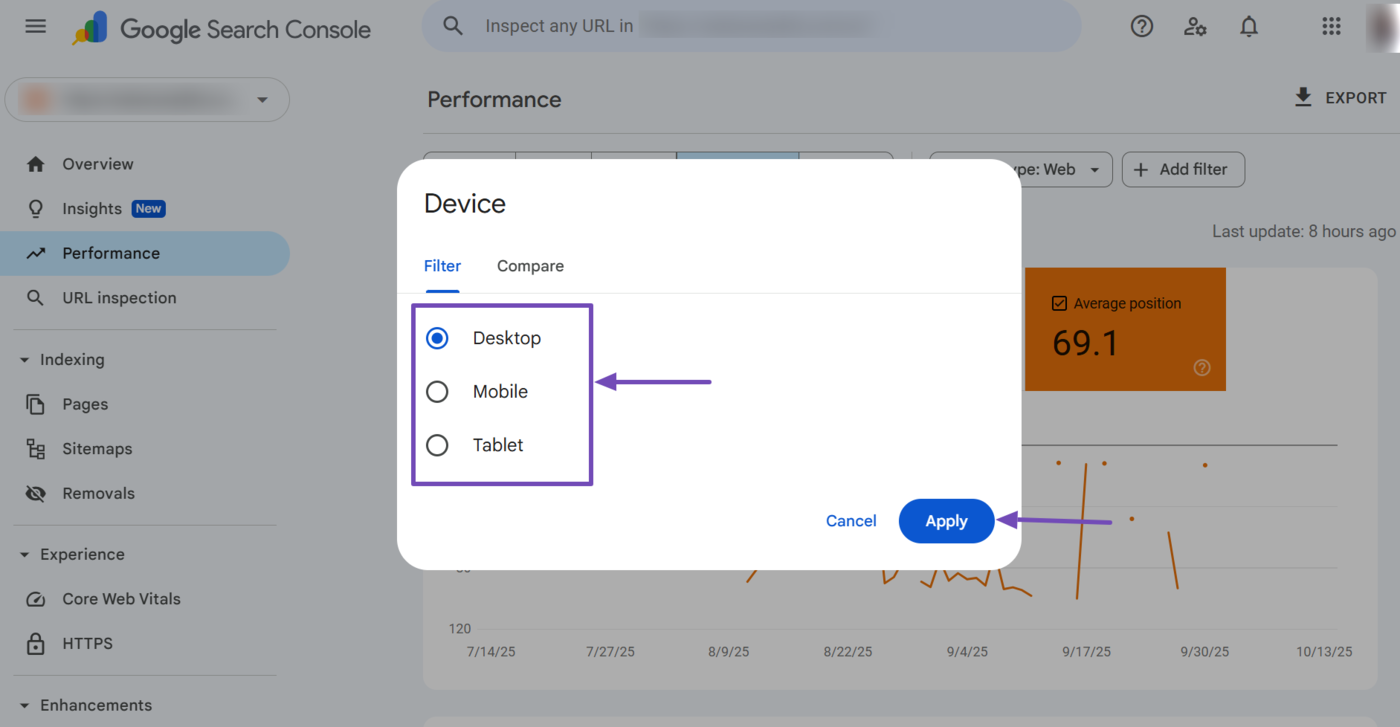
Task: Switch to the Compare tab
Action: click(x=530, y=266)
